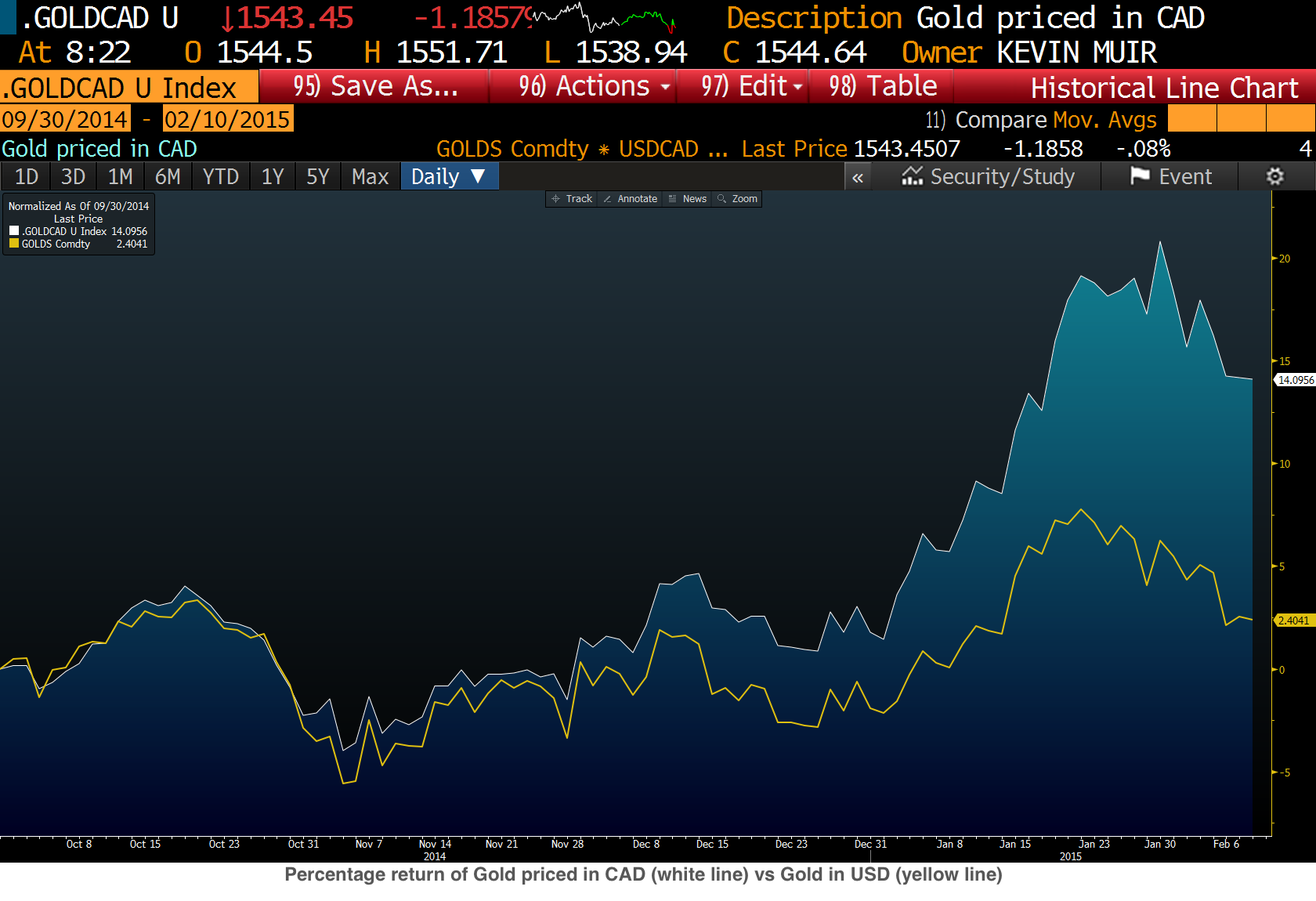Open the chart settings gear icon

pyautogui.click(x=1275, y=176)
